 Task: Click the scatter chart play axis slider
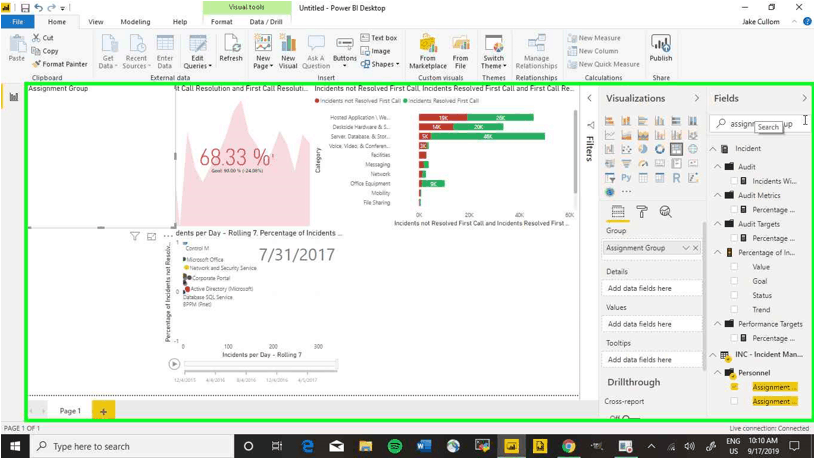point(261,365)
